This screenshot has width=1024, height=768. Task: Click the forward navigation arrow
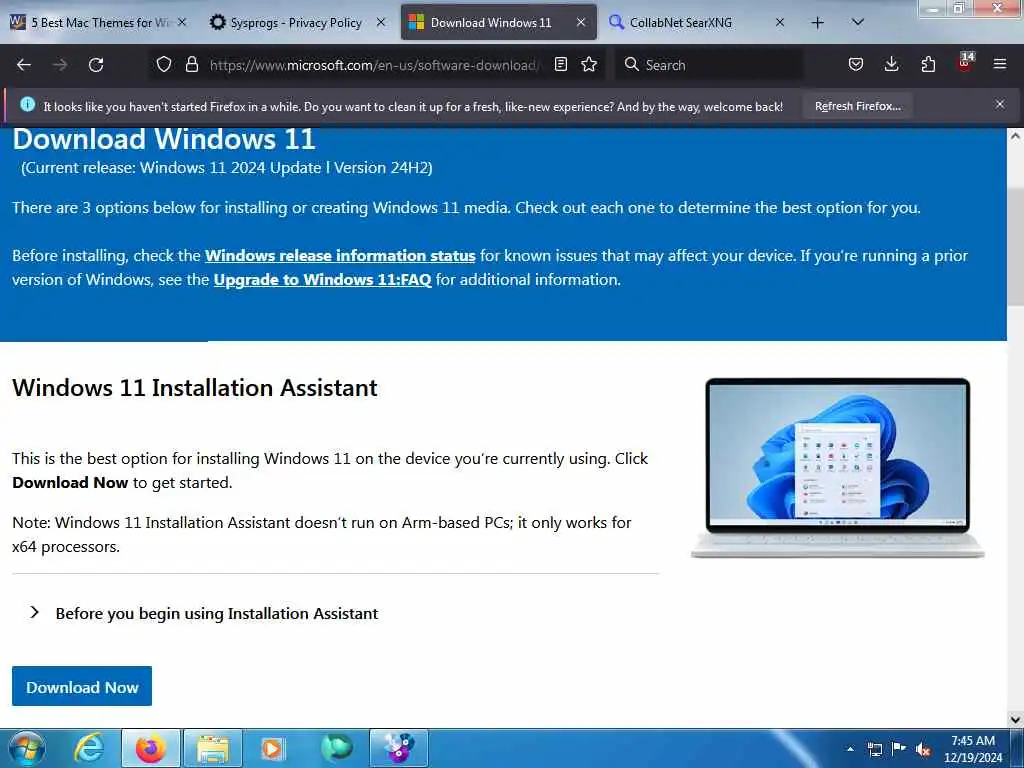pyautogui.click(x=59, y=65)
